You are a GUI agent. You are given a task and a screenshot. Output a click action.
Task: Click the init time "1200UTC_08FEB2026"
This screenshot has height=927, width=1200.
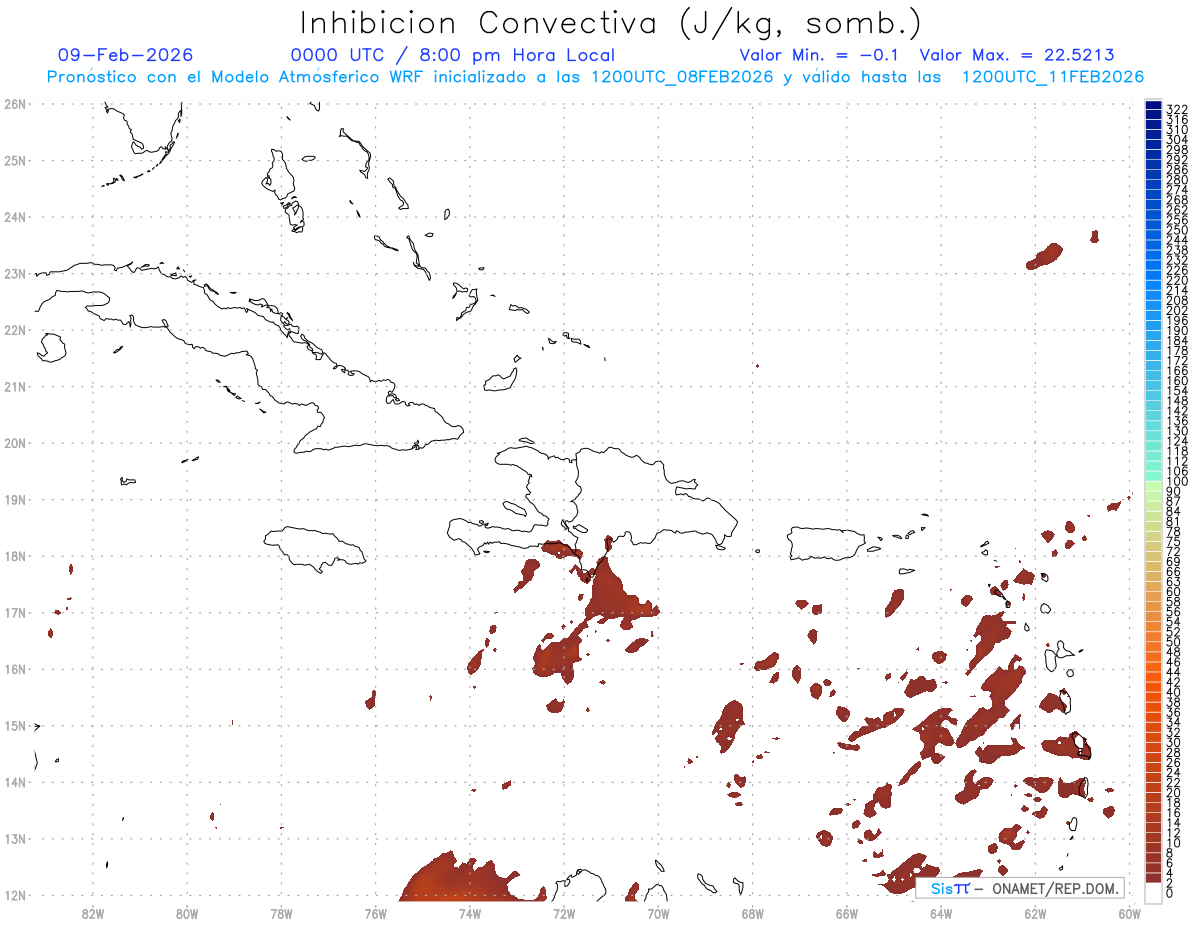coord(681,77)
